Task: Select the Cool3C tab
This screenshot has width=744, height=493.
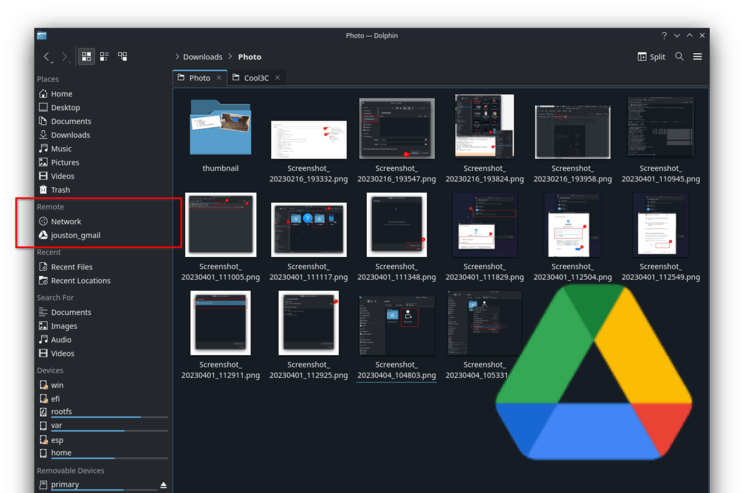Action: pyautogui.click(x=248, y=78)
